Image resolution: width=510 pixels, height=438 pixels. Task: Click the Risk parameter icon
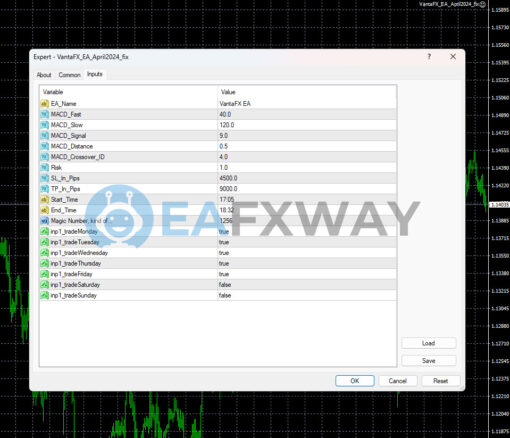pyautogui.click(x=44, y=168)
